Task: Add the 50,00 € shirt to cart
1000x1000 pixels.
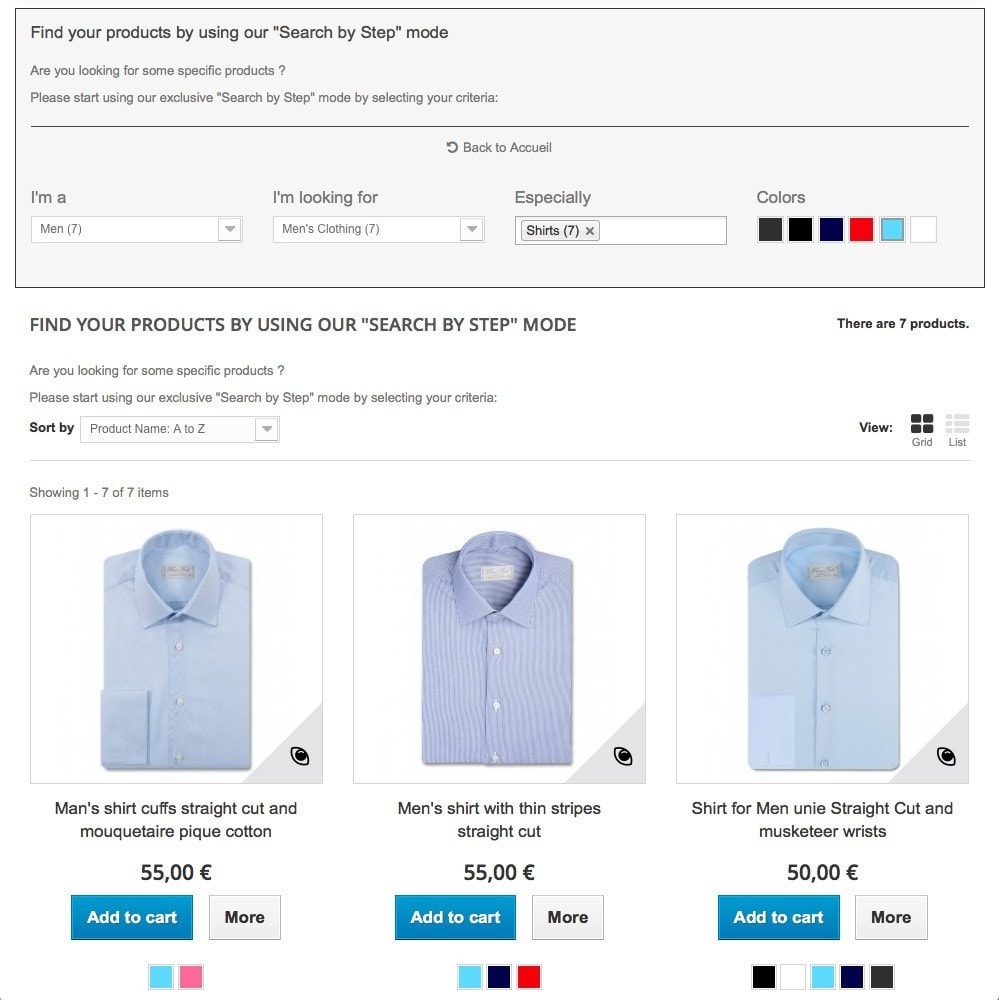Action: [x=778, y=917]
